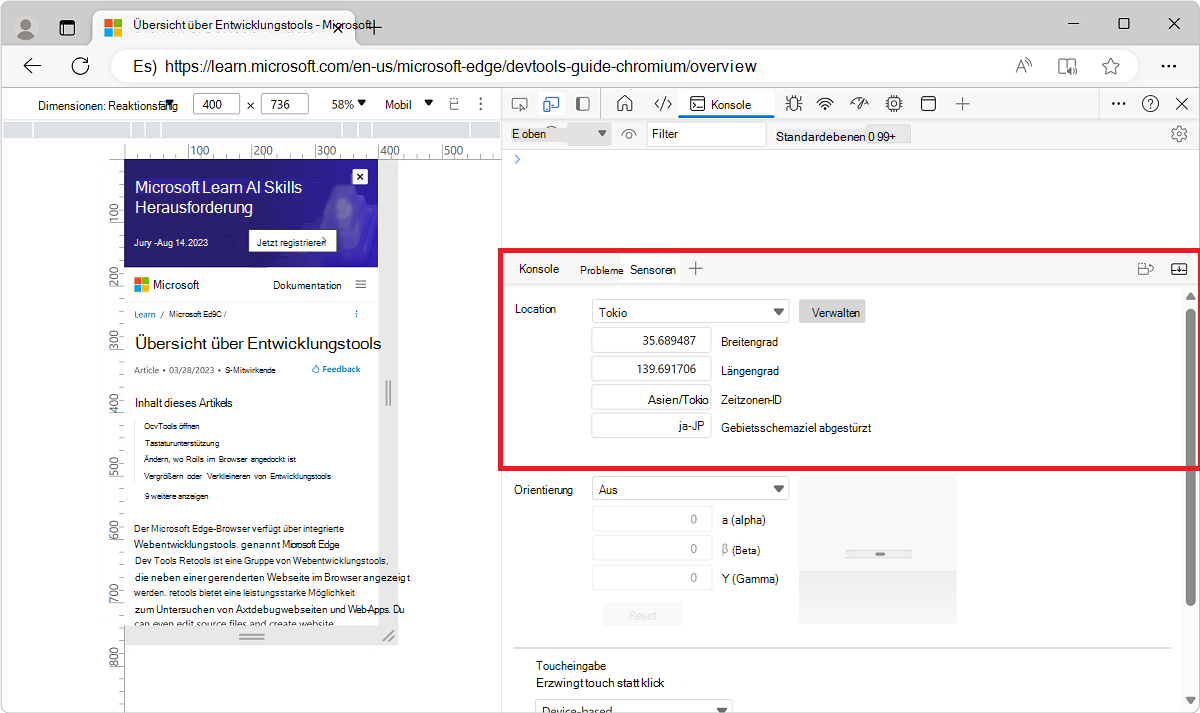Toggle the eye icon for live expressions
The height and width of the screenshot is (713, 1200).
pyautogui.click(x=629, y=132)
